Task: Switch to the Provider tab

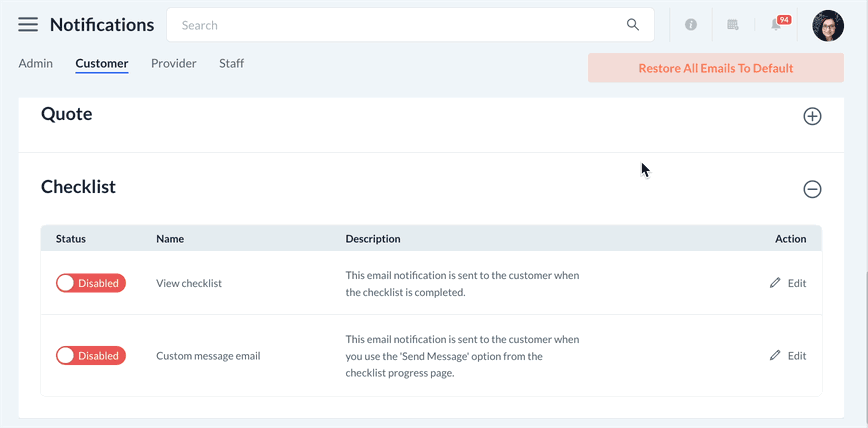Action: coord(173,63)
